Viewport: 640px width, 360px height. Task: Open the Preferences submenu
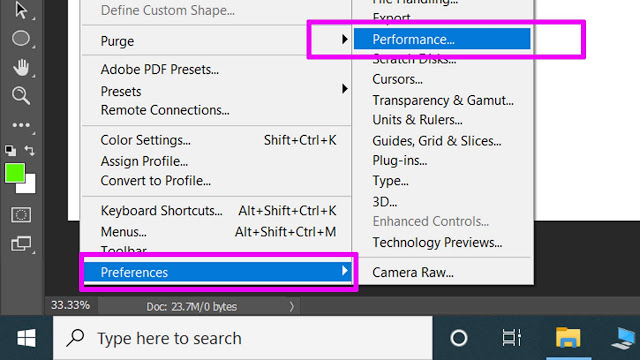[218, 272]
